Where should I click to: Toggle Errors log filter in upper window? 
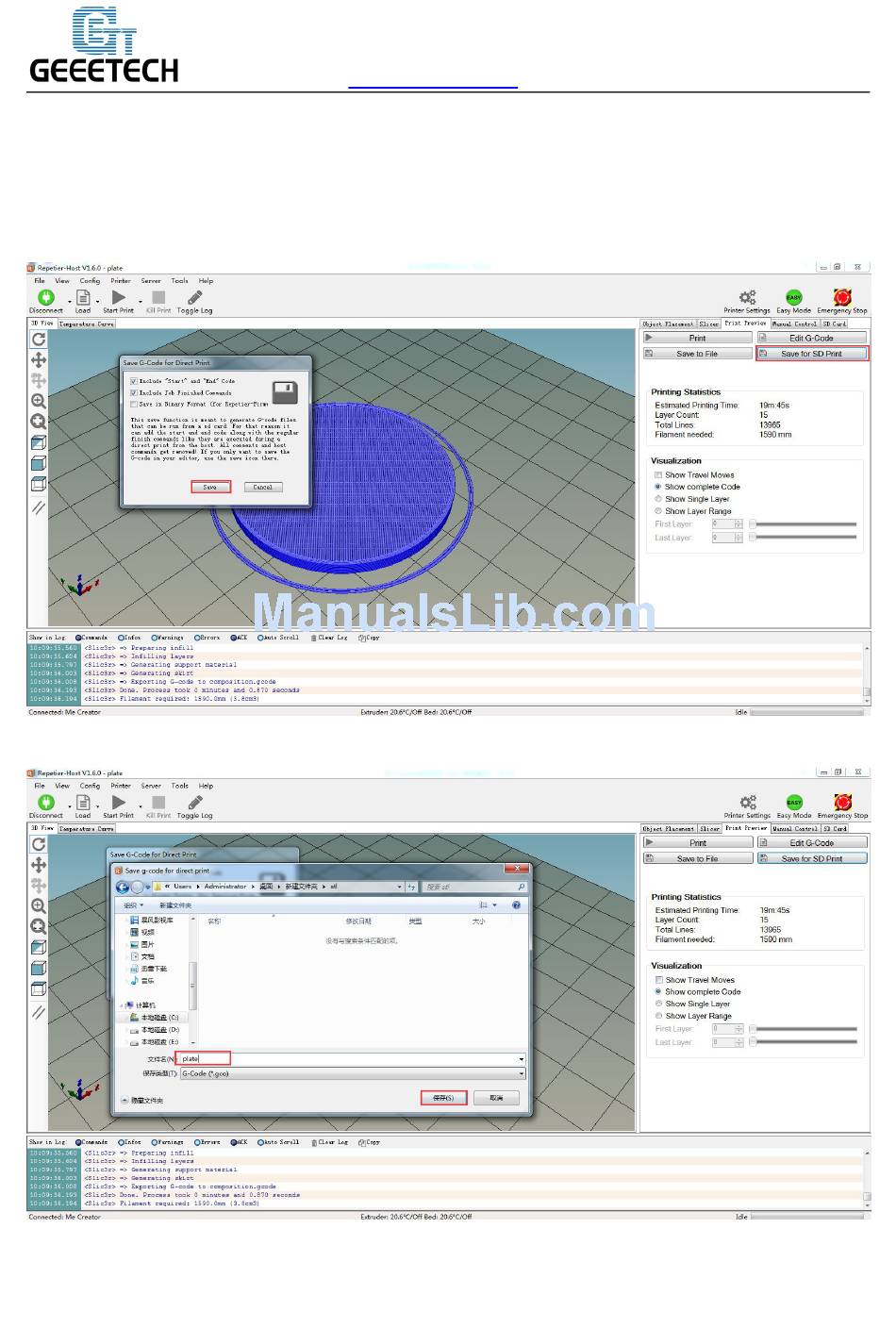point(207,638)
